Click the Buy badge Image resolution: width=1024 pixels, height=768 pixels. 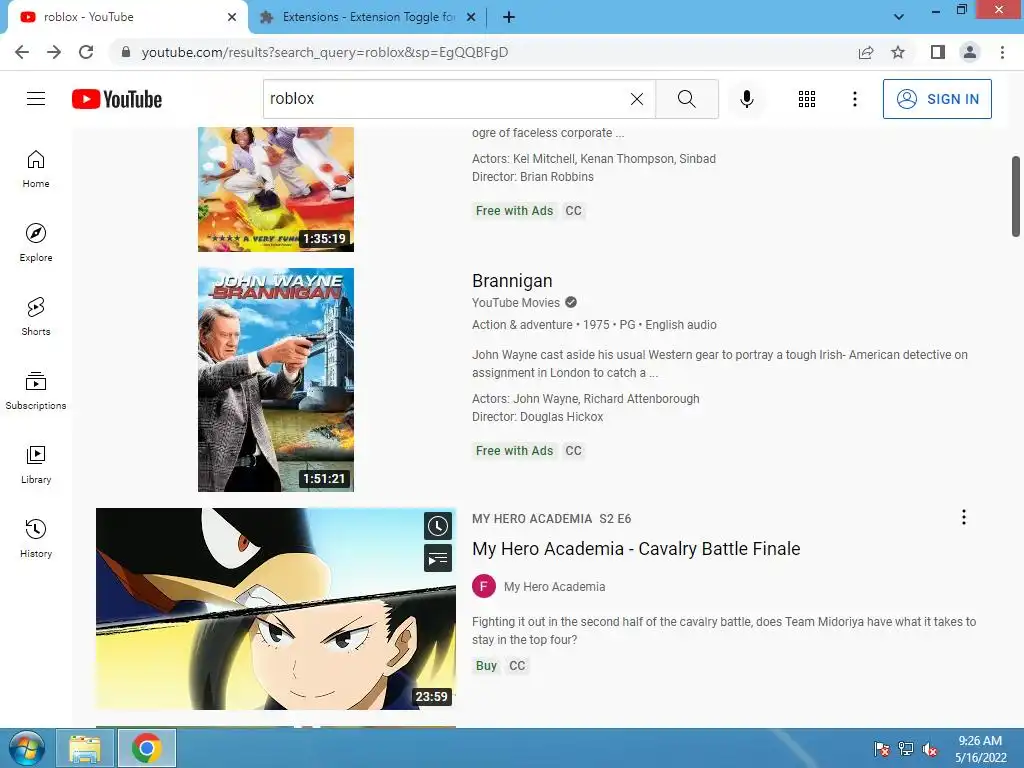(x=487, y=665)
